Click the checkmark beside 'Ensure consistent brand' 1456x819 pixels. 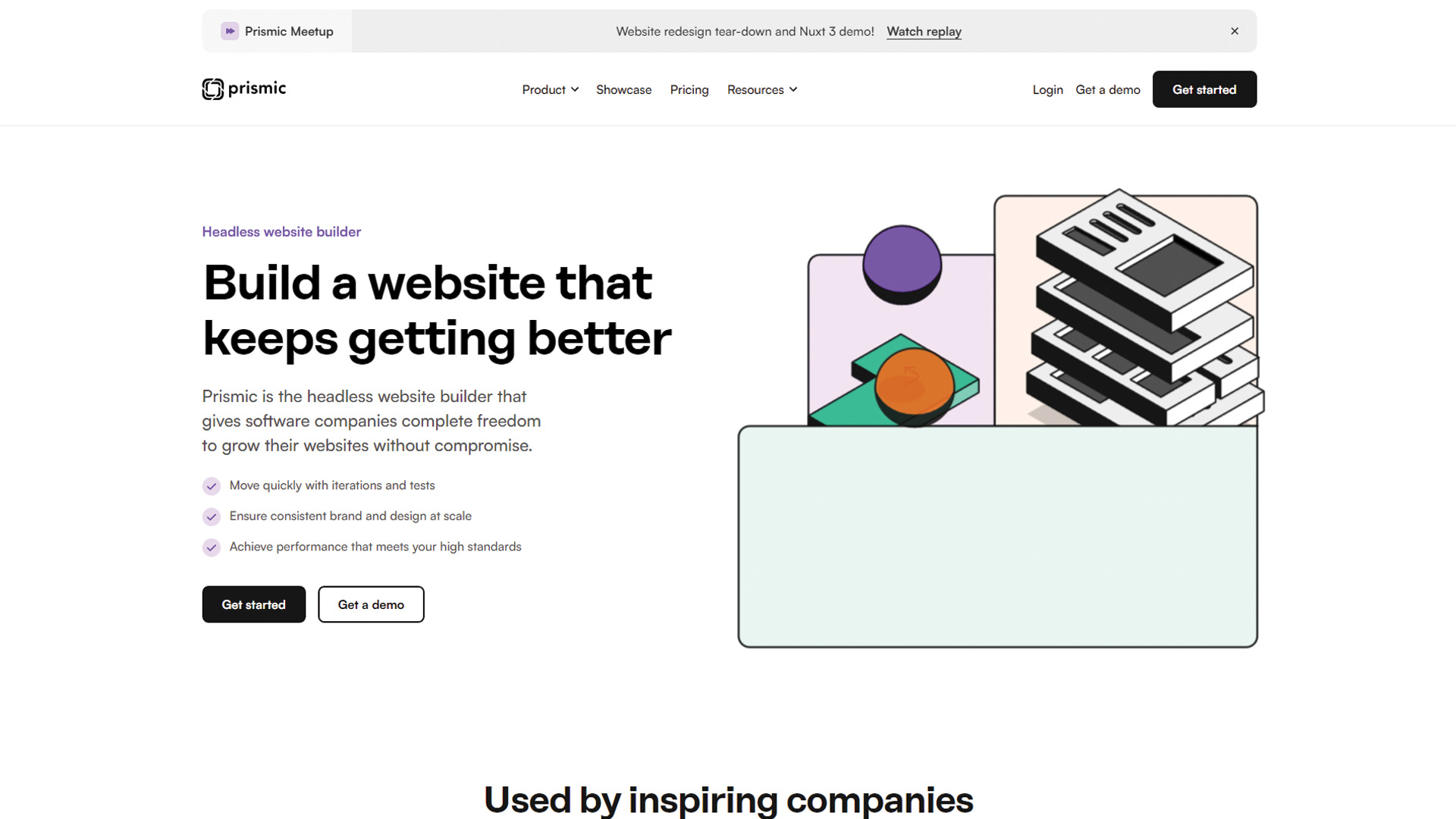[212, 516]
